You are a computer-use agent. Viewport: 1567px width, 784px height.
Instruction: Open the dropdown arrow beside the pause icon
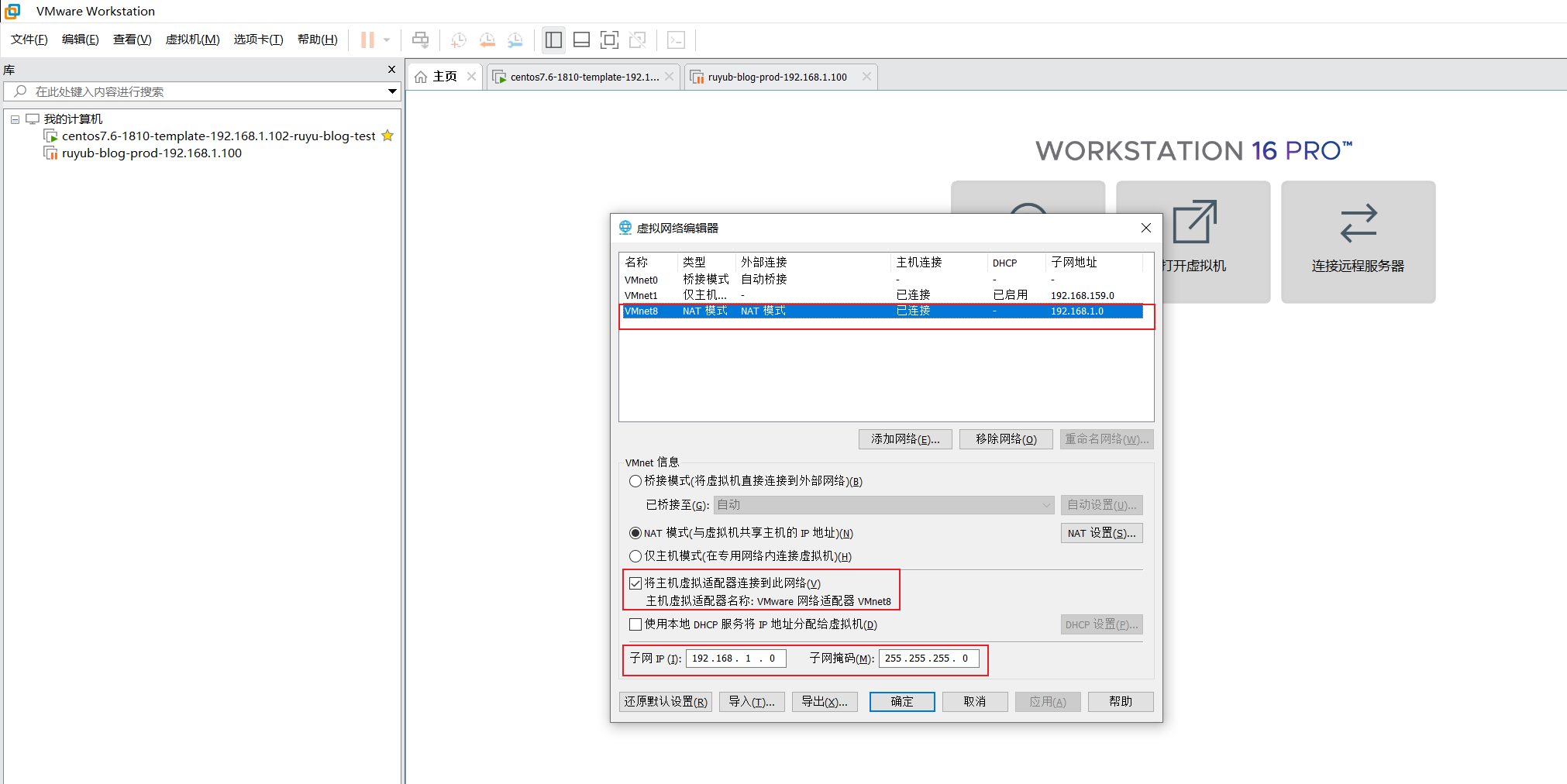tap(386, 40)
